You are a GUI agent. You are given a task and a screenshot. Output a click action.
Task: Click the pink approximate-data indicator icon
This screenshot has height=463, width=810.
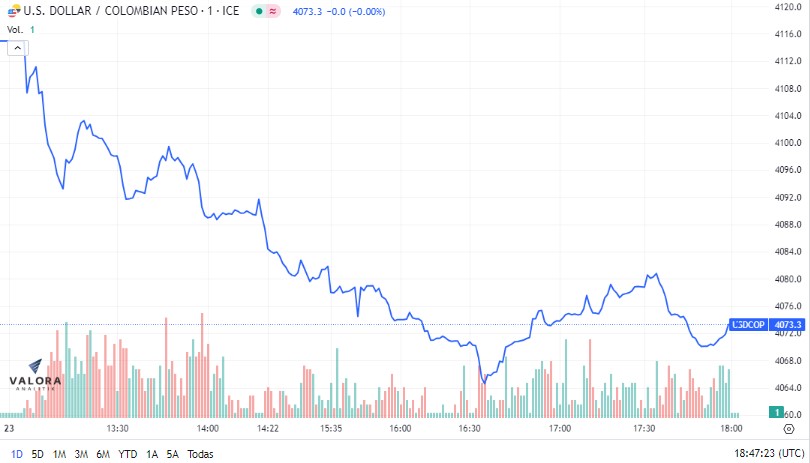[273, 11]
